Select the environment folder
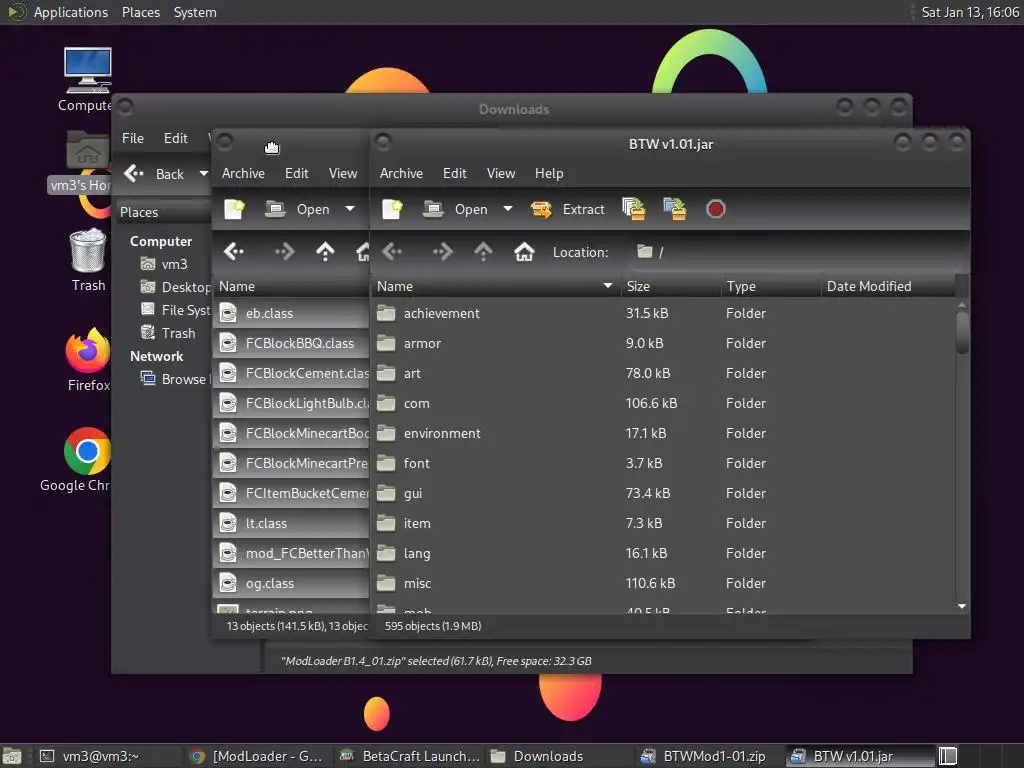Screen dimensions: 1024x768 663,434
